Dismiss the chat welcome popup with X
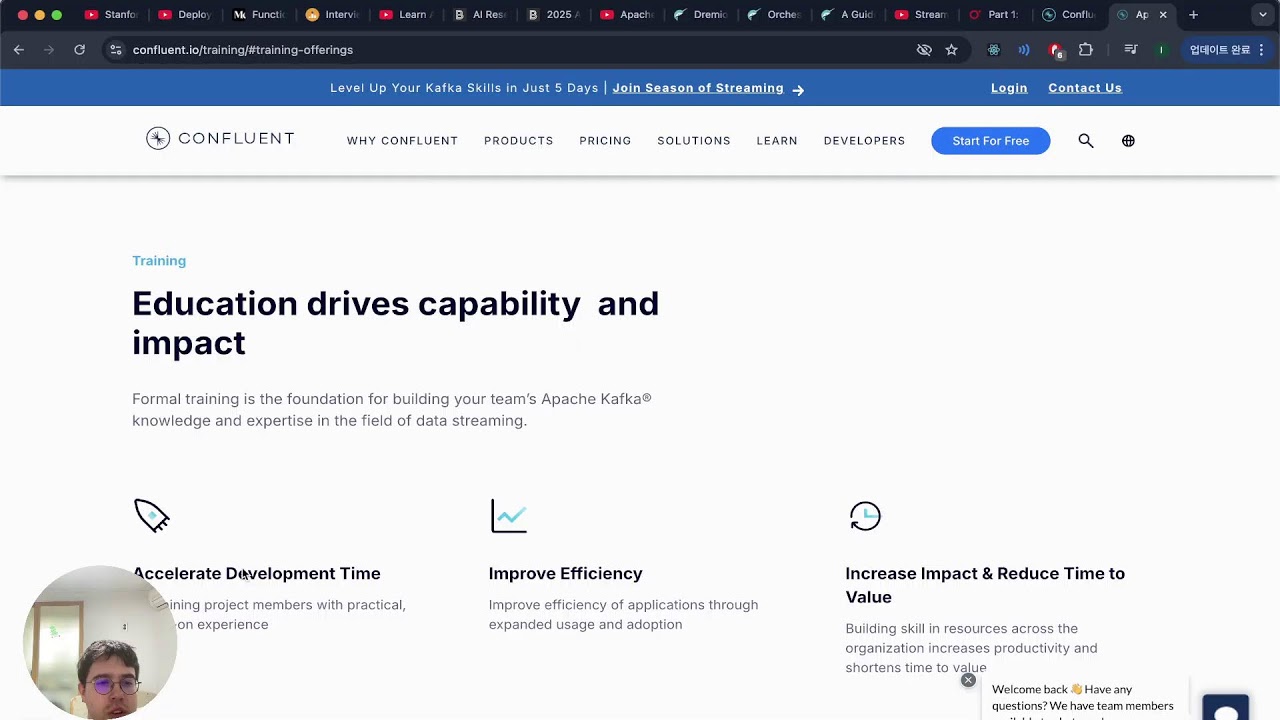 (968, 680)
